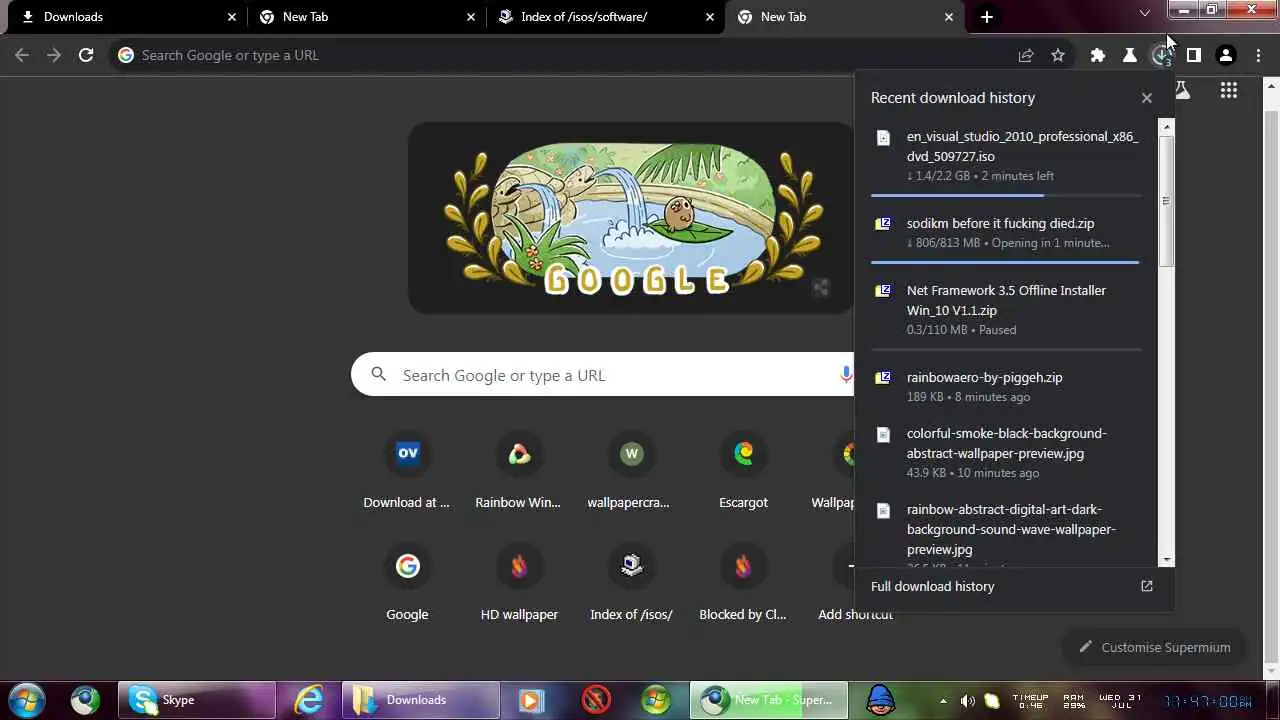Click the downloads toolbar icon

pos(1161,56)
